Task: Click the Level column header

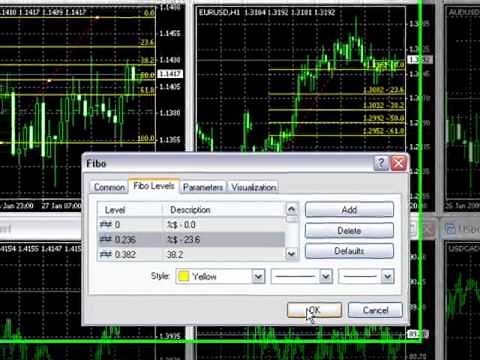Action: (130, 210)
